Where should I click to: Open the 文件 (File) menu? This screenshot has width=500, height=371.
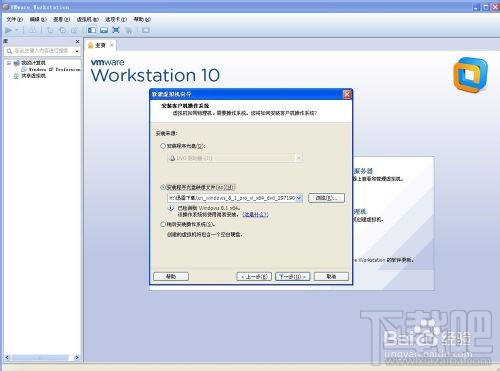coord(14,19)
